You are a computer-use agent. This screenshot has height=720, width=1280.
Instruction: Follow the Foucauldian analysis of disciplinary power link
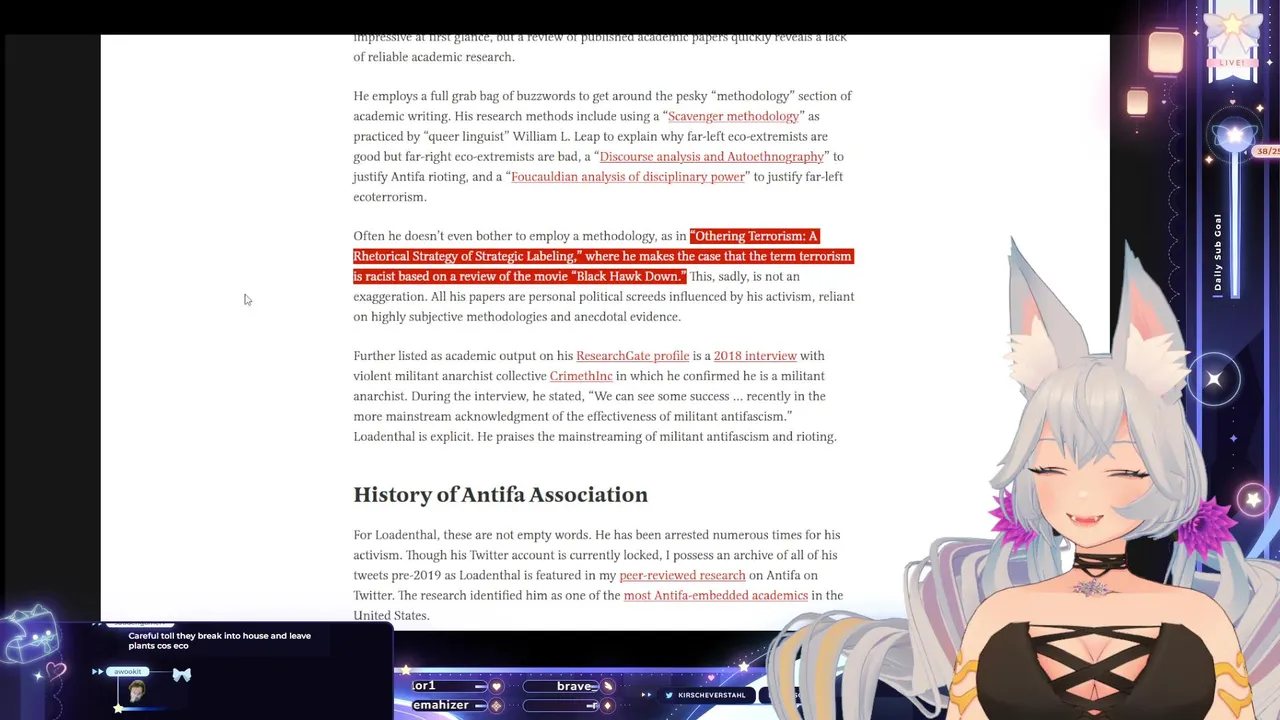628,176
